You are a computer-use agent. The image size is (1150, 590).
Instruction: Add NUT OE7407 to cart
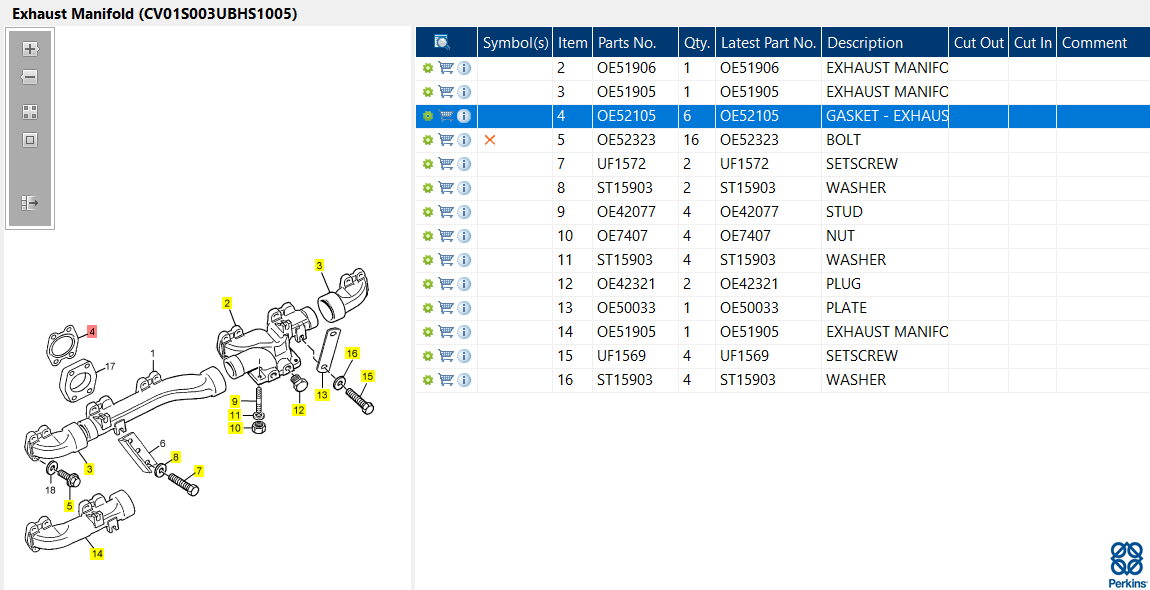point(446,236)
